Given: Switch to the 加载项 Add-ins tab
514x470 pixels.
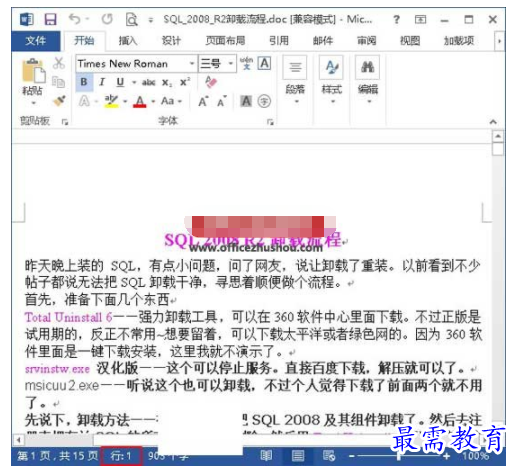Looking at the screenshot, I should click(x=459, y=41).
